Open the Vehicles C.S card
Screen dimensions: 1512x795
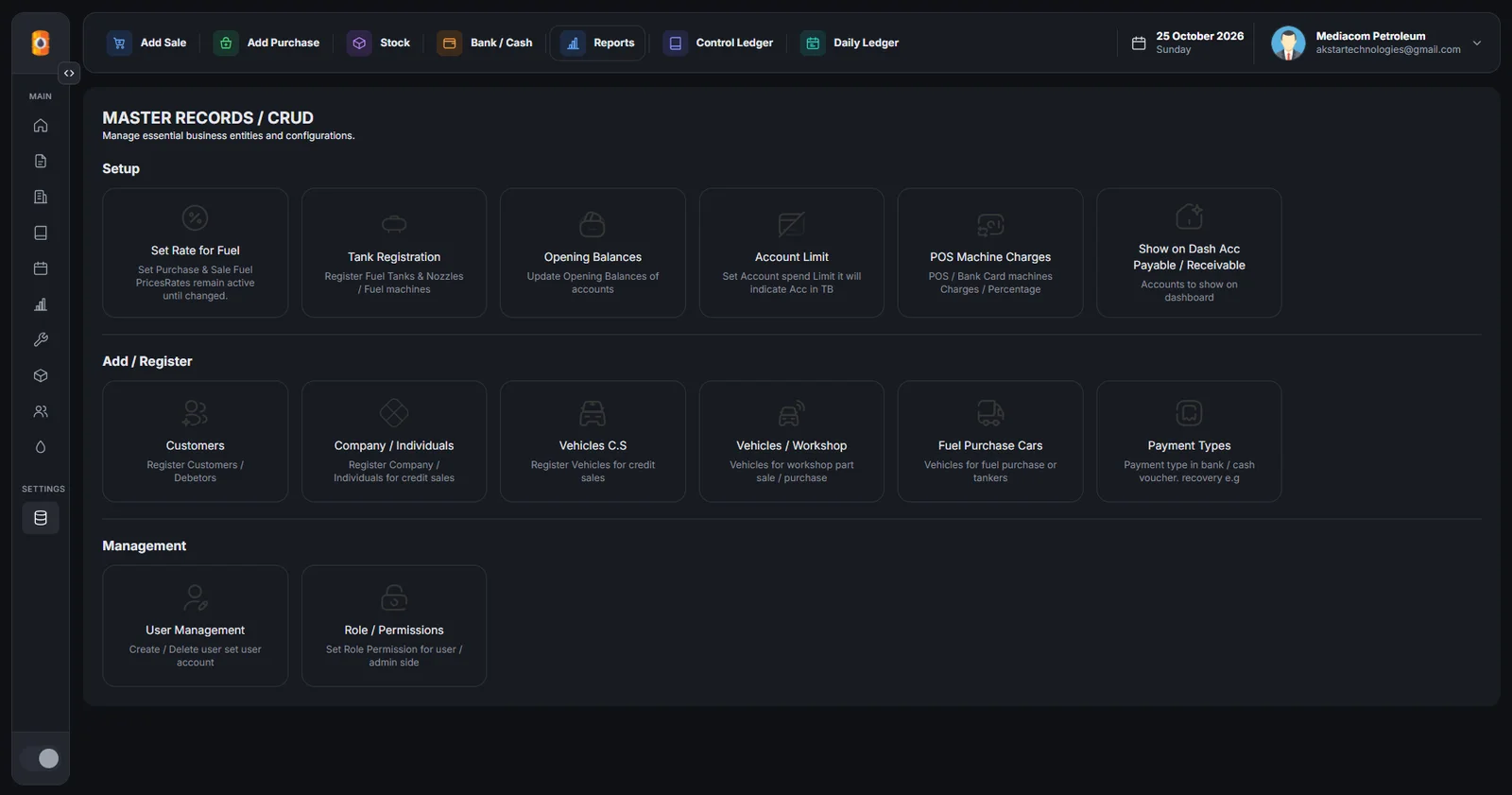point(593,441)
